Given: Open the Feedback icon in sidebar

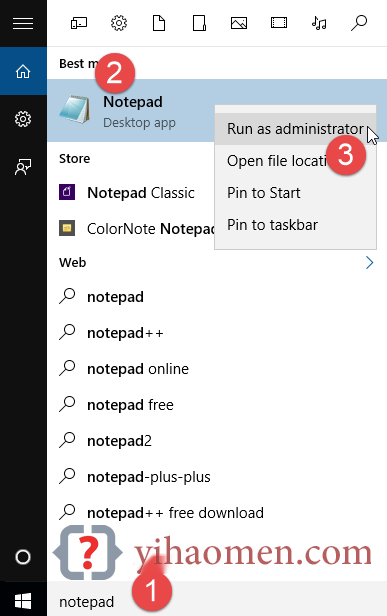Looking at the screenshot, I should [23, 167].
